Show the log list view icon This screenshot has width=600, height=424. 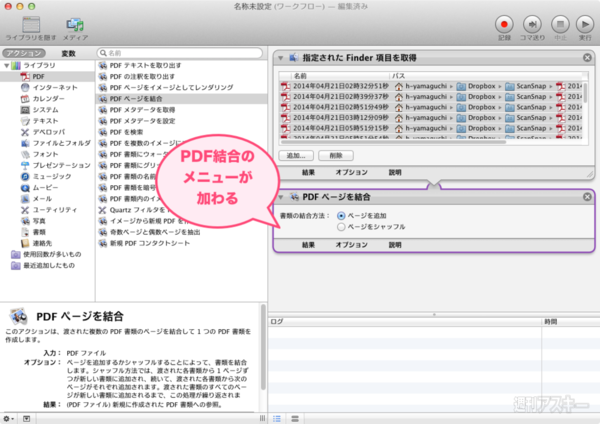pos(277,419)
